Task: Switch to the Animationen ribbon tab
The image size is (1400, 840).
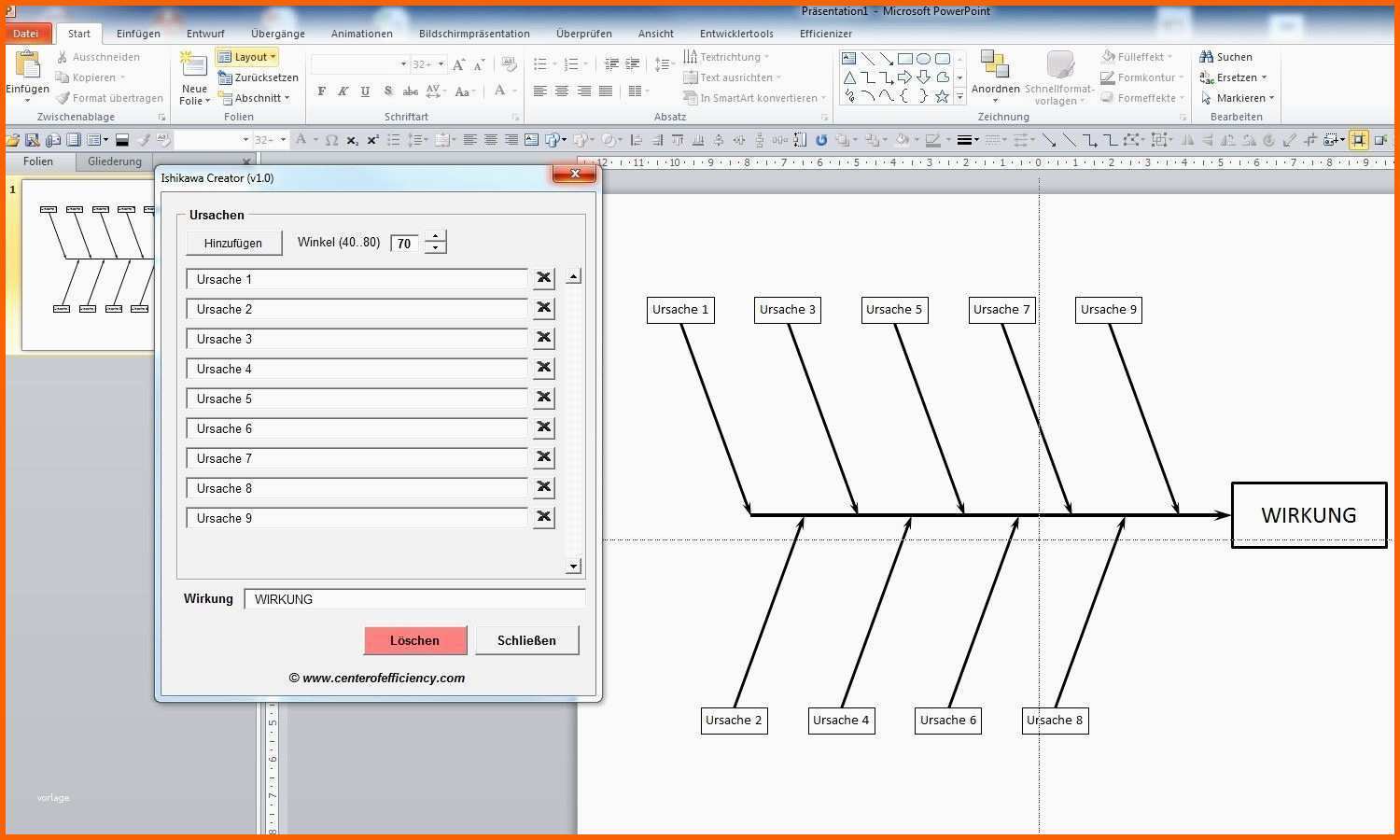Action: [362, 34]
